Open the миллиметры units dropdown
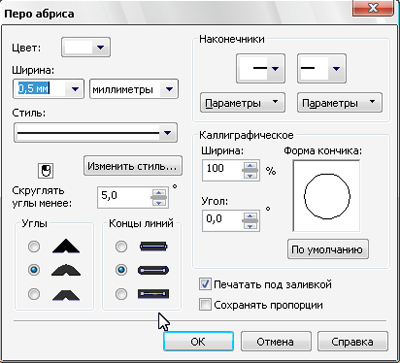Screen dimensions: 400x363 [x=134, y=89]
